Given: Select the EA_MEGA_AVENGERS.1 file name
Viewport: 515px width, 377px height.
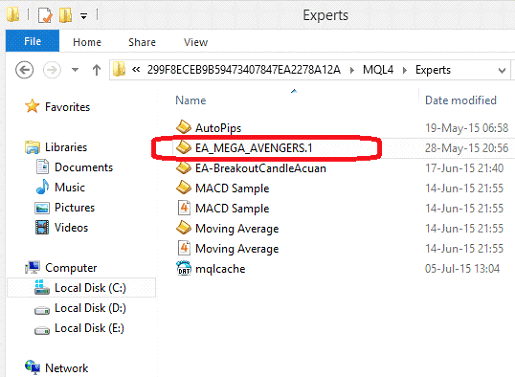Looking at the screenshot, I should click(x=254, y=148).
